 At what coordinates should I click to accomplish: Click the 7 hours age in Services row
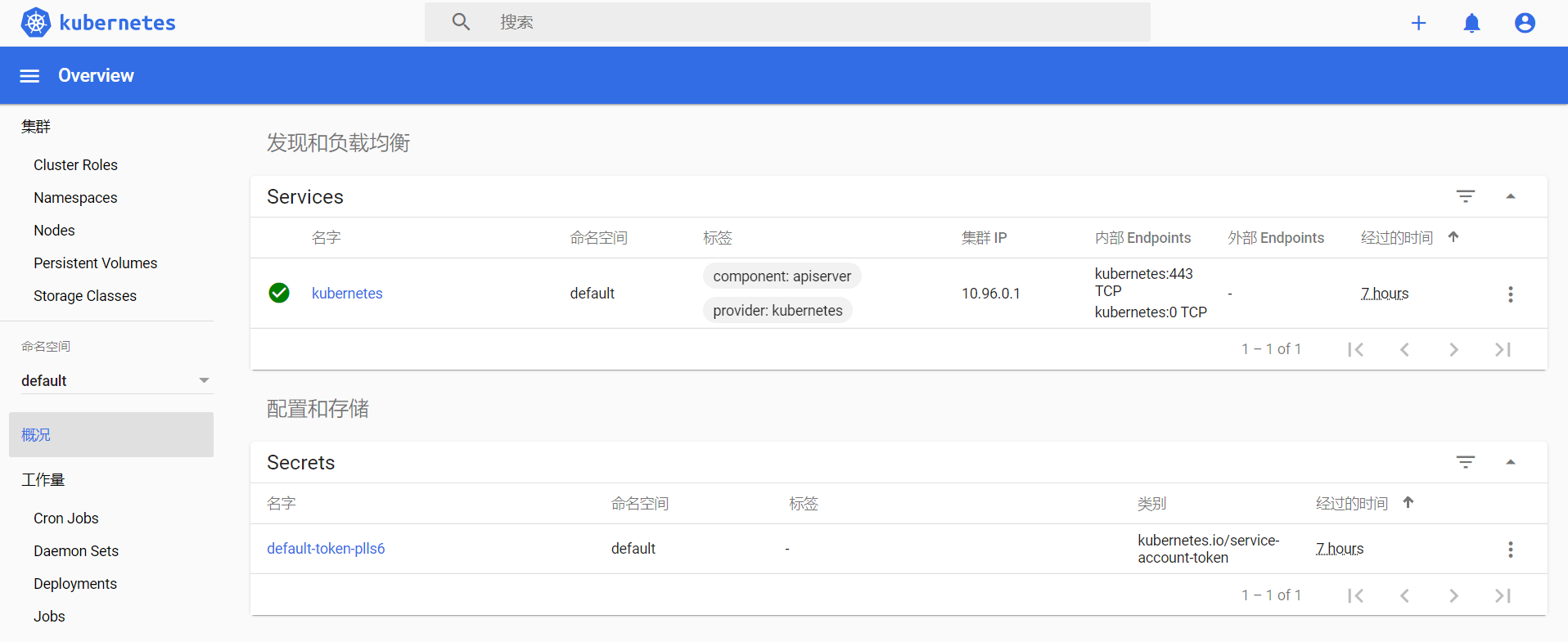(x=1385, y=294)
